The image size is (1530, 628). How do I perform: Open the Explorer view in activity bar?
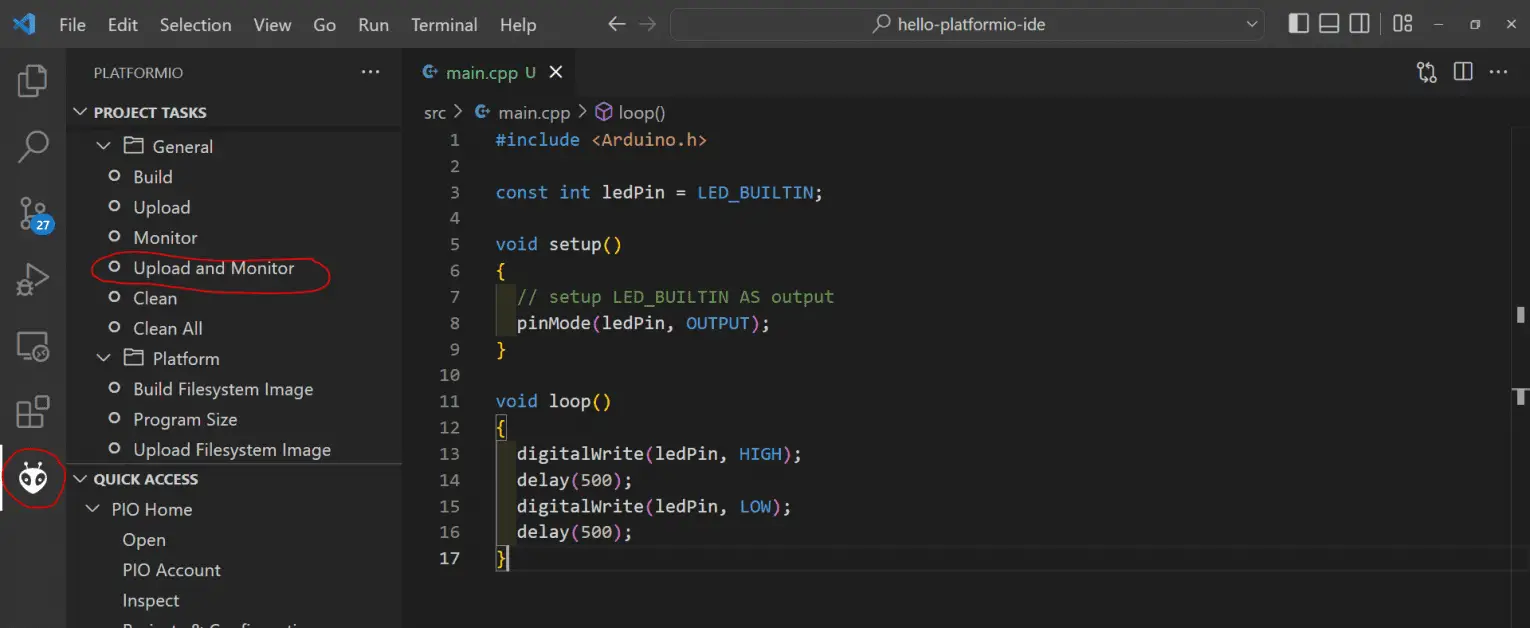point(33,81)
